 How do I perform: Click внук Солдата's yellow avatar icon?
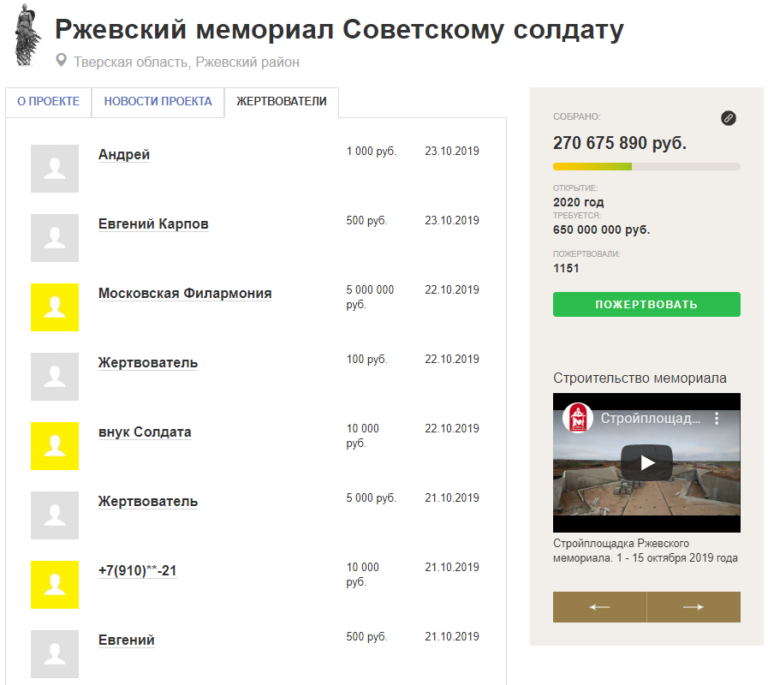point(54,446)
